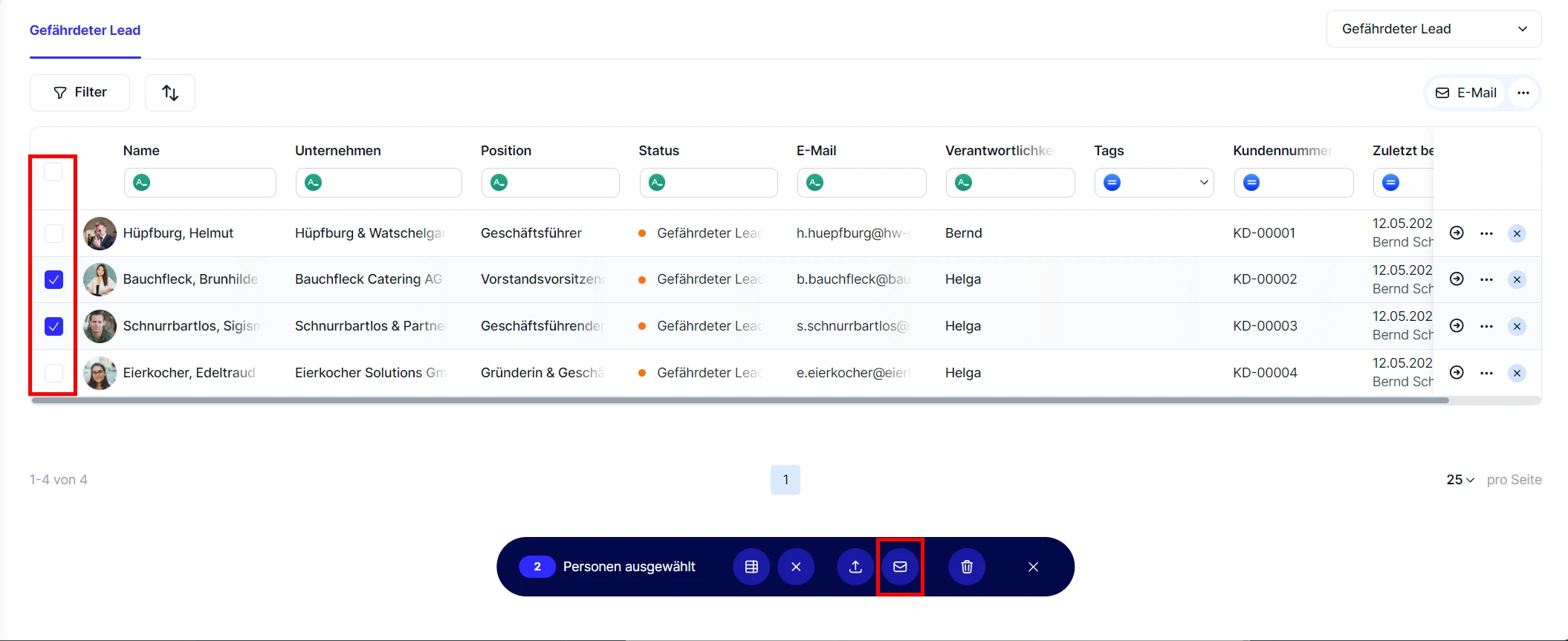Viewport: 1568px width, 641px height.
Task: Click the table icon in selection bar
Action: pos(751,567)
